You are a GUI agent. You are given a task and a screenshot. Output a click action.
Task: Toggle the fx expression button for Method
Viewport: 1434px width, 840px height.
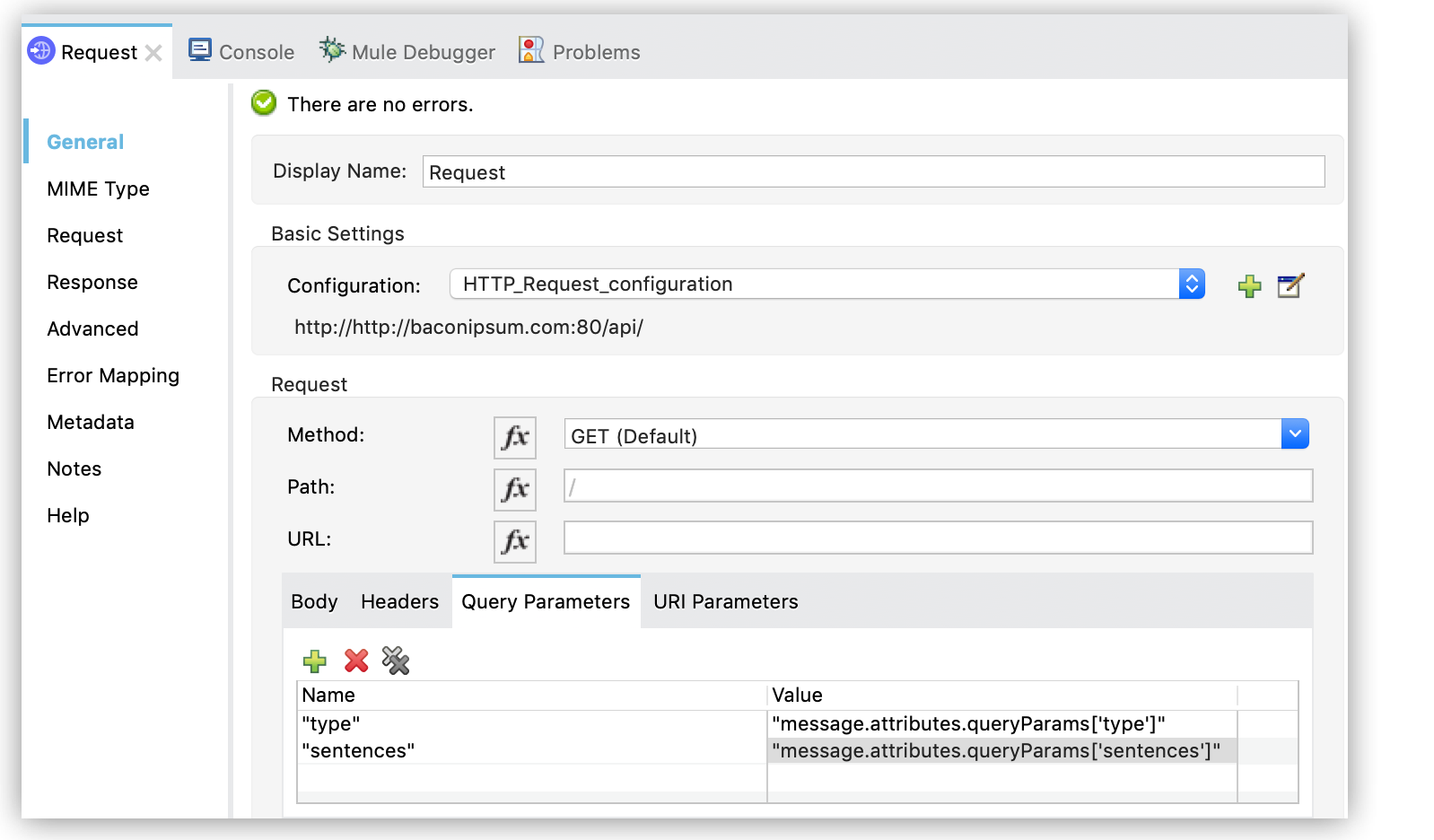[x=515, y=437]
